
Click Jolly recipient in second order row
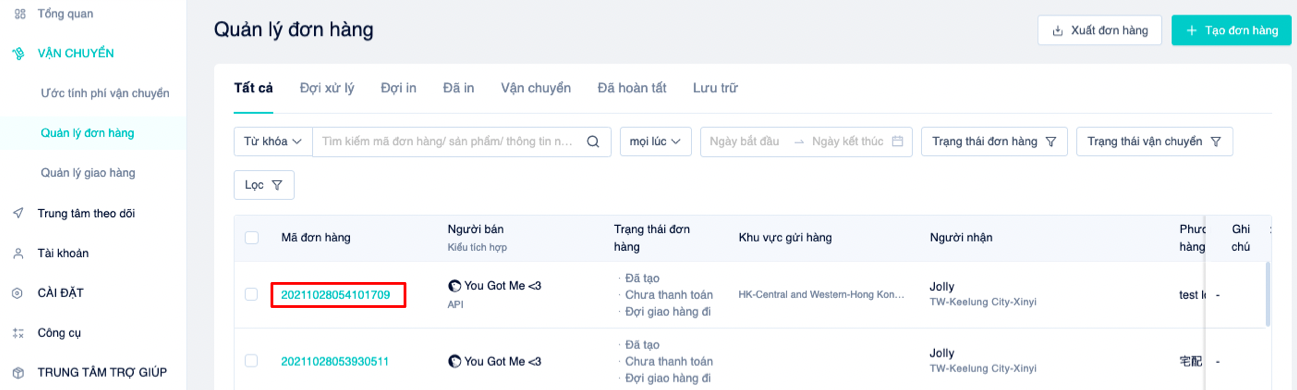click(942, 353)
